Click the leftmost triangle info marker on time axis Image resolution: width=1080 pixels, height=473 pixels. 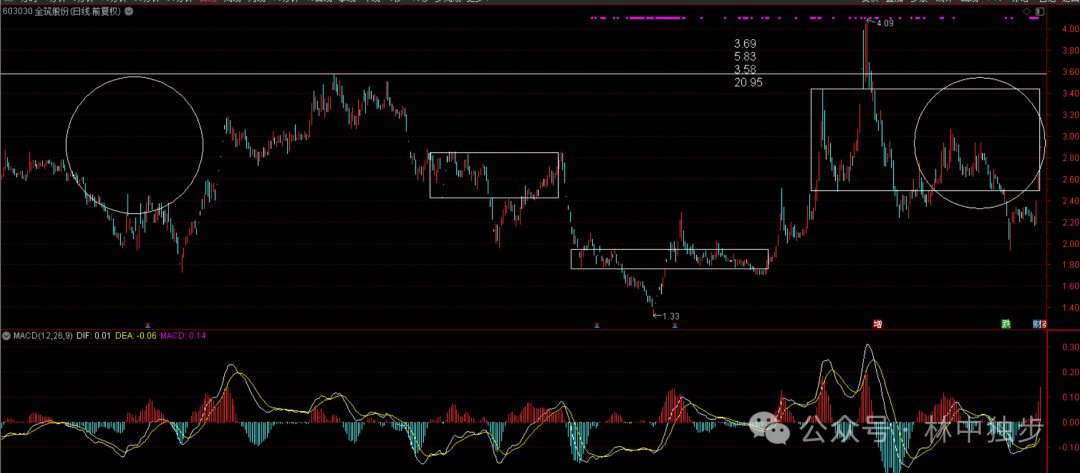coord(148,325)
